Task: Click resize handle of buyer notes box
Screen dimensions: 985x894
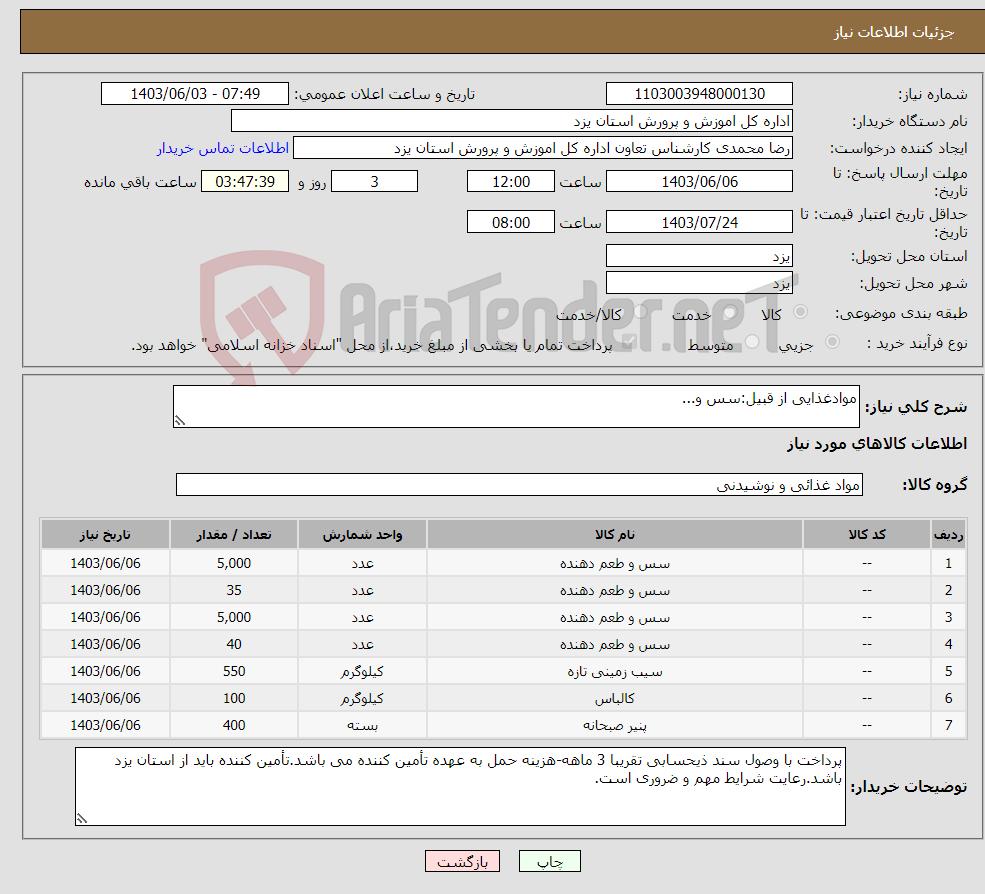Action: (82, 819)
